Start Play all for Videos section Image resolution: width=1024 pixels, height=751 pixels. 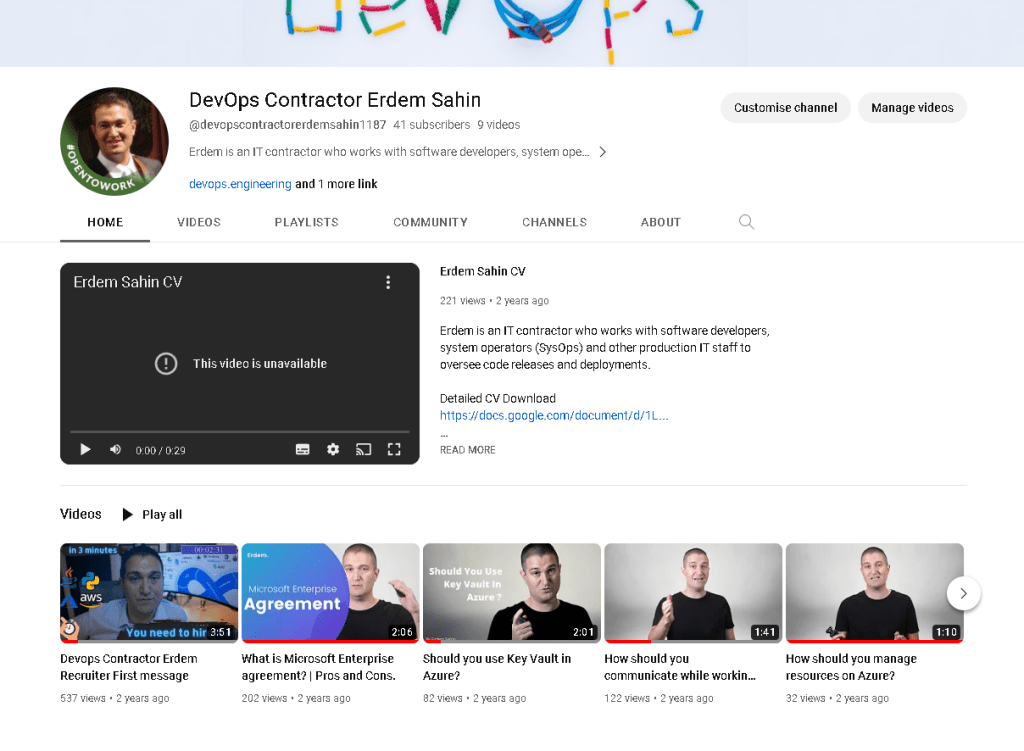(x=152, y=515)
